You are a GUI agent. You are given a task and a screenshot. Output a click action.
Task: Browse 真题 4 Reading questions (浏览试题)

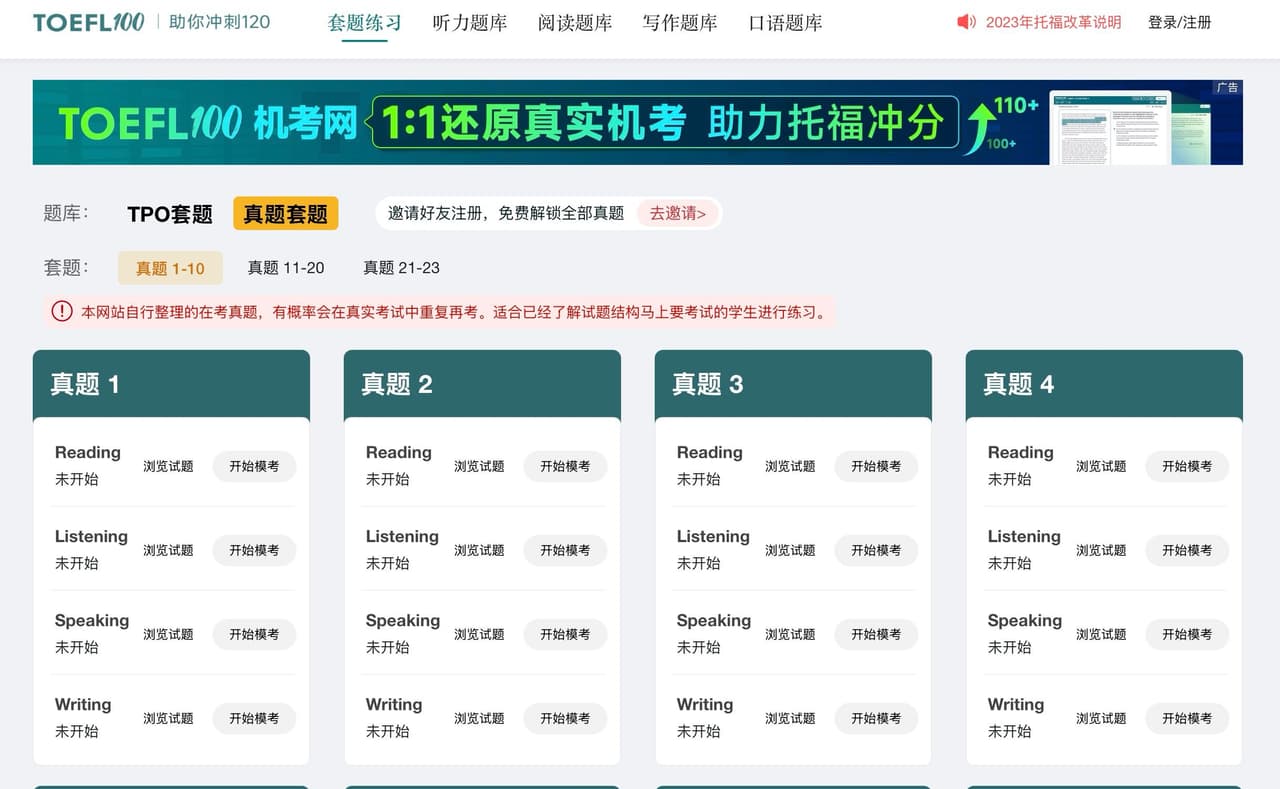pos(1101,466)
